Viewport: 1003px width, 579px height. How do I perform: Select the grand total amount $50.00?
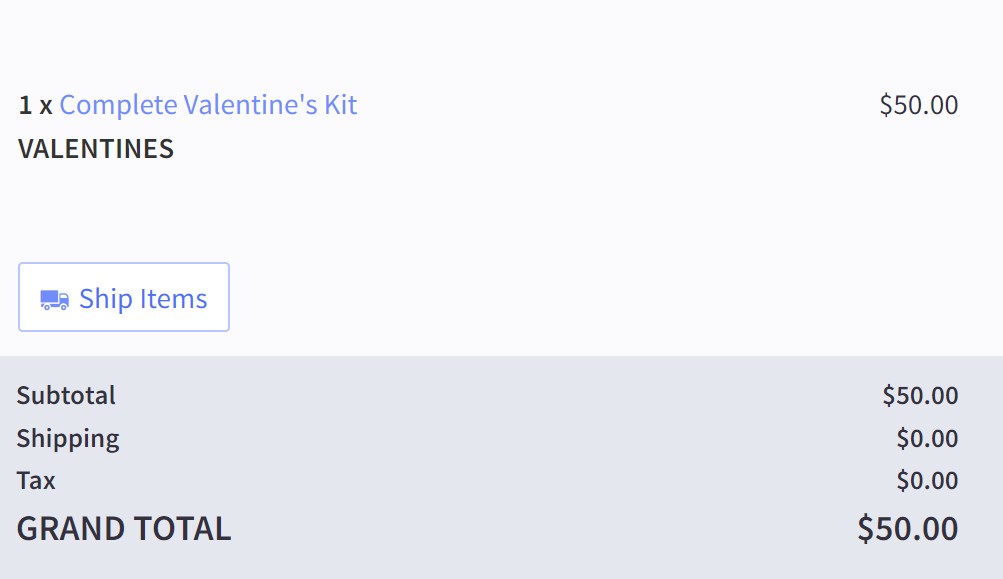coord(907,528)
